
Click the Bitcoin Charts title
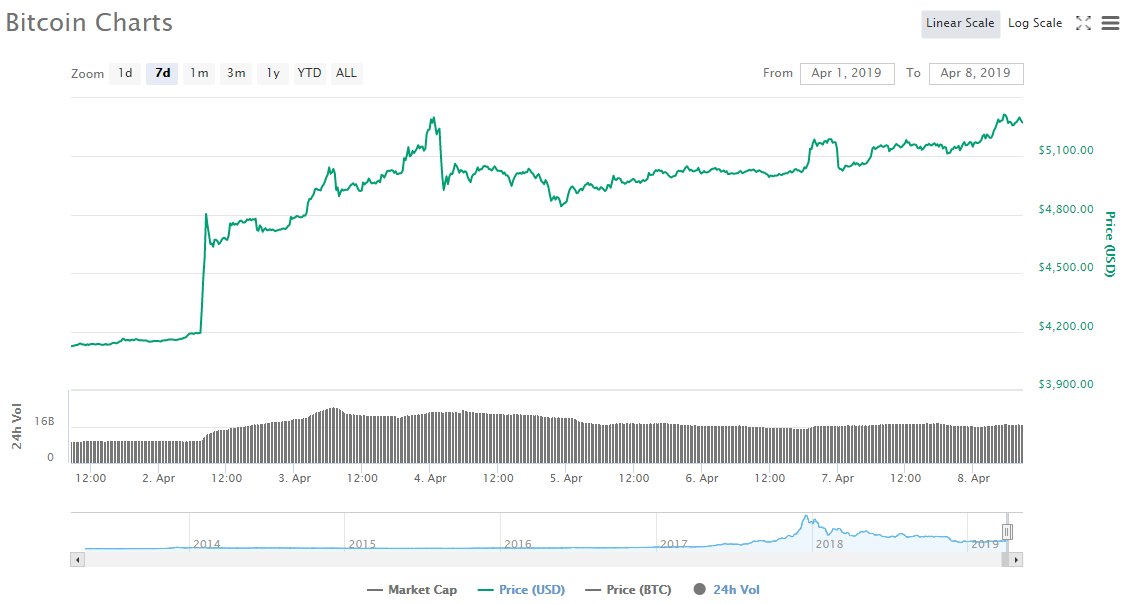point(89,23)
